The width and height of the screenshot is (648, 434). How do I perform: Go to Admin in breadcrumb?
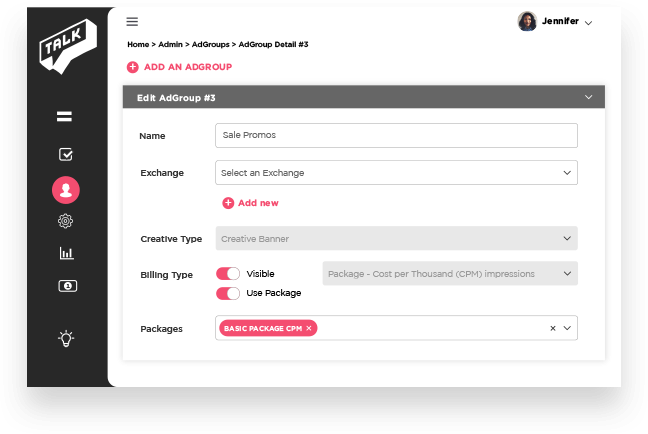click(170, 44)
